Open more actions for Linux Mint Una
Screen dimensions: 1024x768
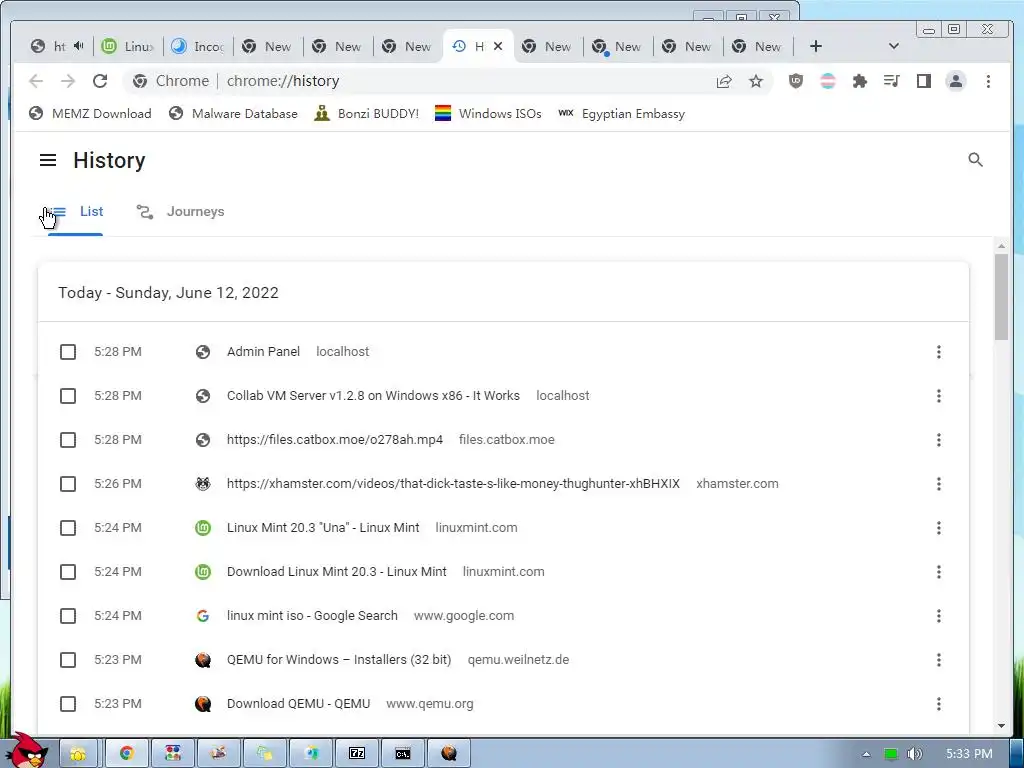click(938, 528)
